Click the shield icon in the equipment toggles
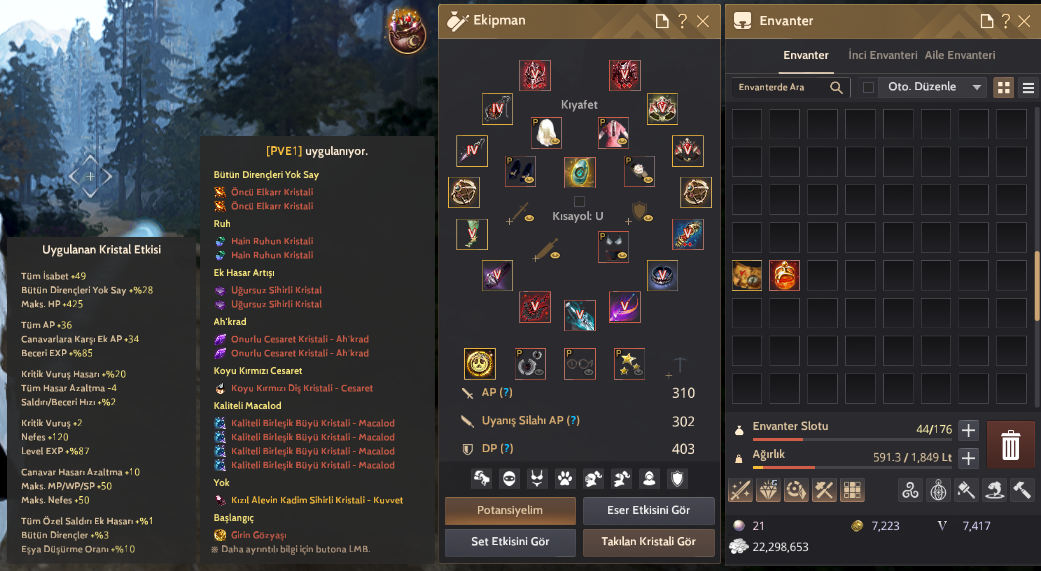1041x571 pixels. point(677,479)
